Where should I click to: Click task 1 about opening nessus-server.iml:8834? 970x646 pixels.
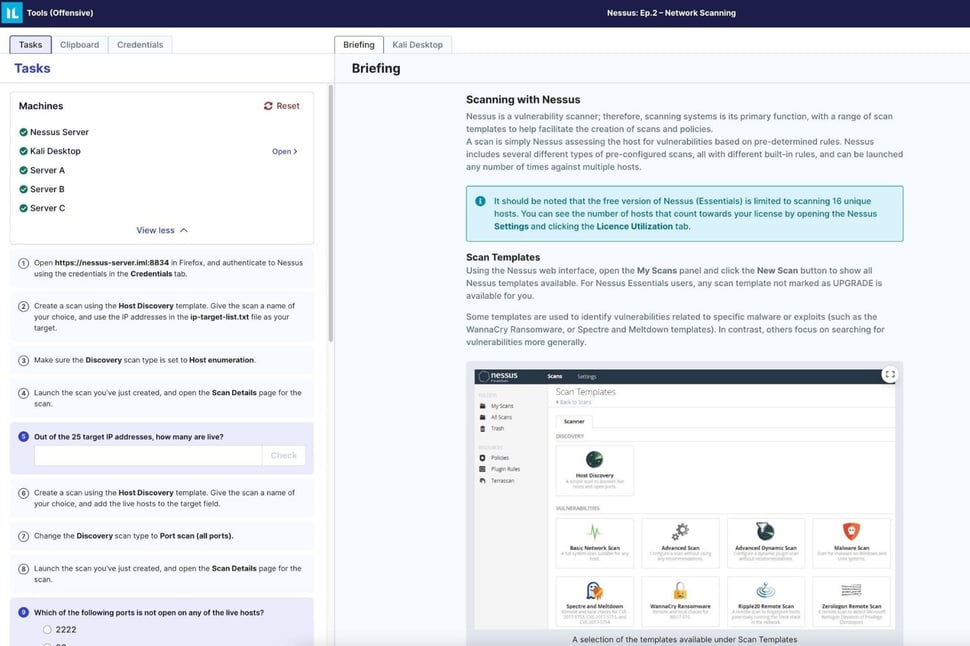click(x=161, y=268)
